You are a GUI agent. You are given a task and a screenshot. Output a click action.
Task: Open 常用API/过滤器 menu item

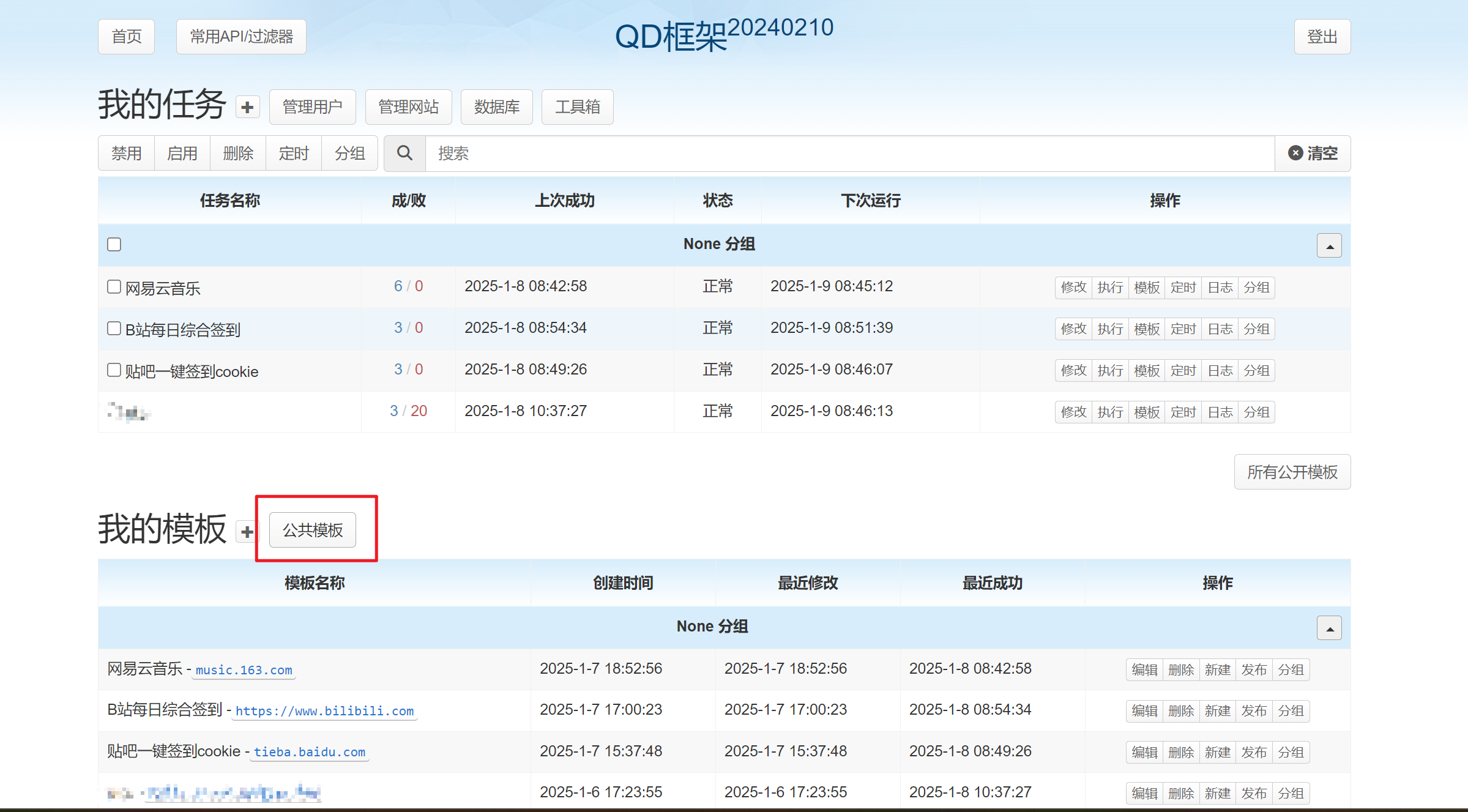click(241, 37)
